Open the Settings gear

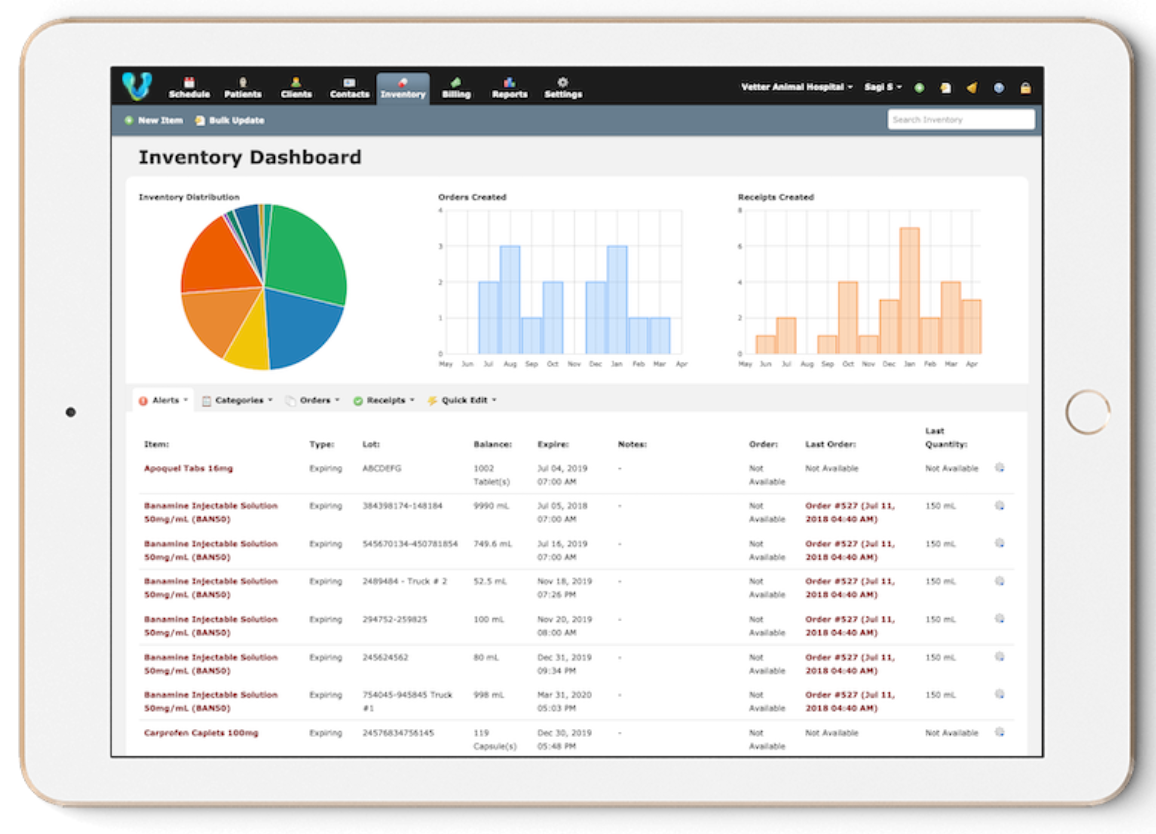pyautogui.click(x=563, y=81)
